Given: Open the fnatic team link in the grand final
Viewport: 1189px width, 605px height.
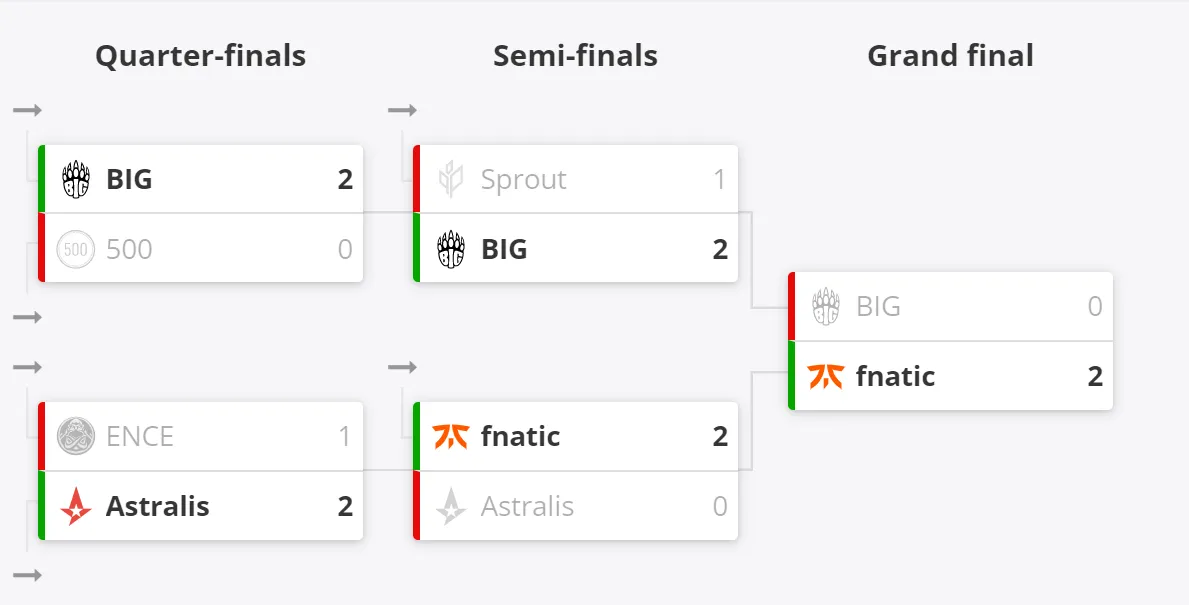Looking at the screenshot, I should coord(896,376).
